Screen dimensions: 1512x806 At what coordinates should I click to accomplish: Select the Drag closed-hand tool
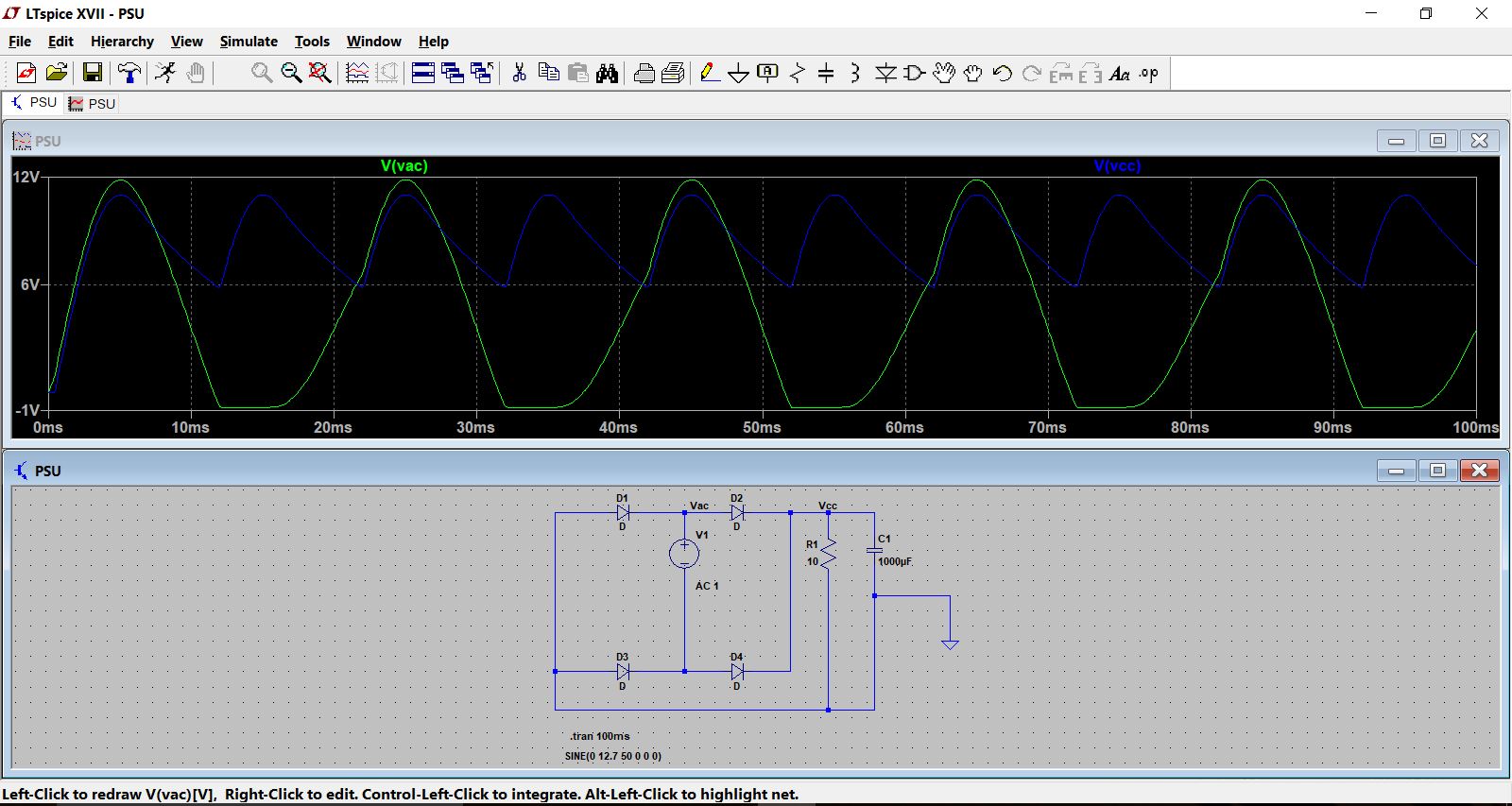point(973,73)
